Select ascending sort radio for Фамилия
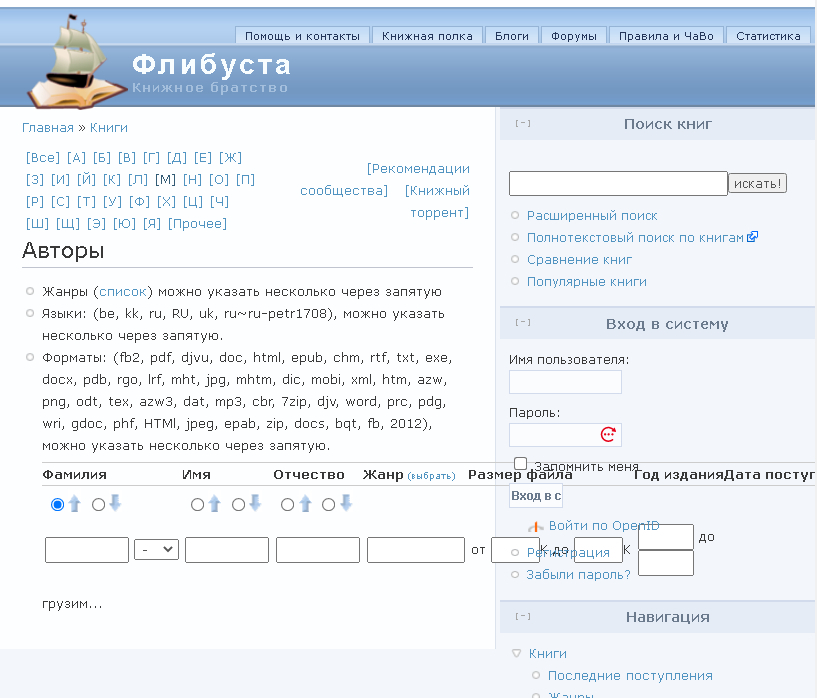817x698 pixels. pyautogui.click(x=57, y=504)
